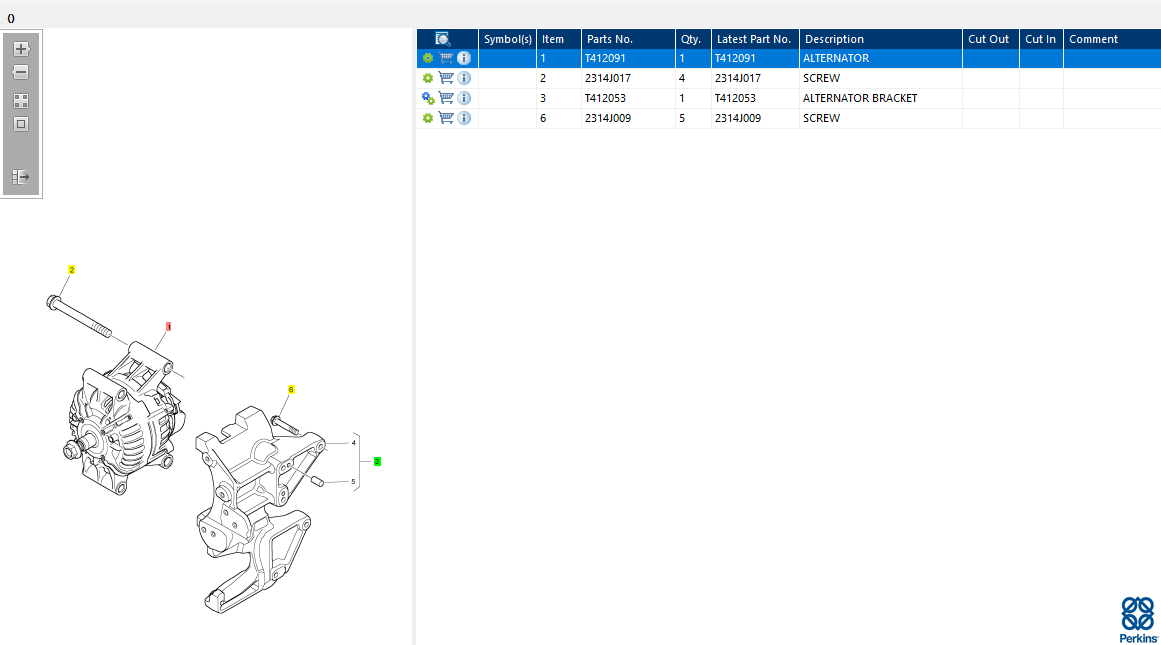Select yellow callout 6 on the diagram
This screenshot has height=645, width=1161.
pos(291,390)
